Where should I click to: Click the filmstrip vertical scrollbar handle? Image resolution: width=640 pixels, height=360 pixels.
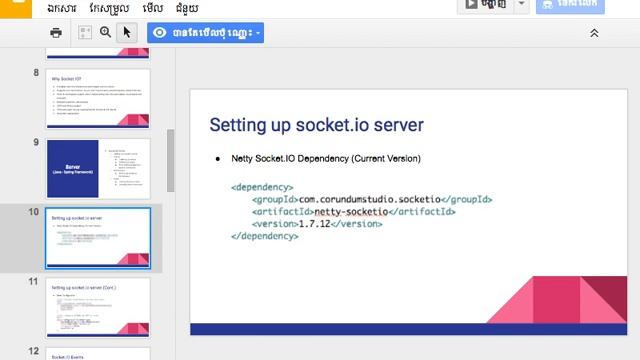pyautogui.click(x=171, y=160)
